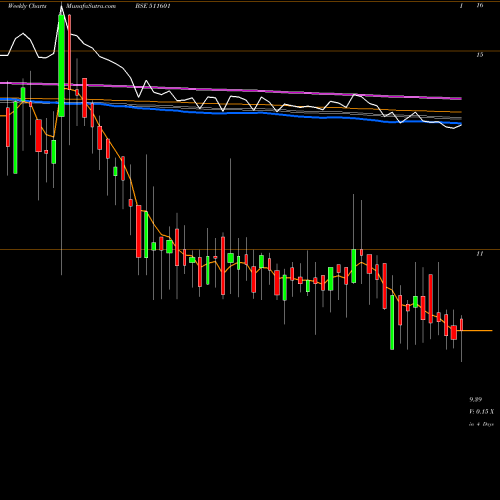Screen dimensions: 500x500
Task: Click the volume text "V: 0.15 X"
Action: [x=481, y=412]
